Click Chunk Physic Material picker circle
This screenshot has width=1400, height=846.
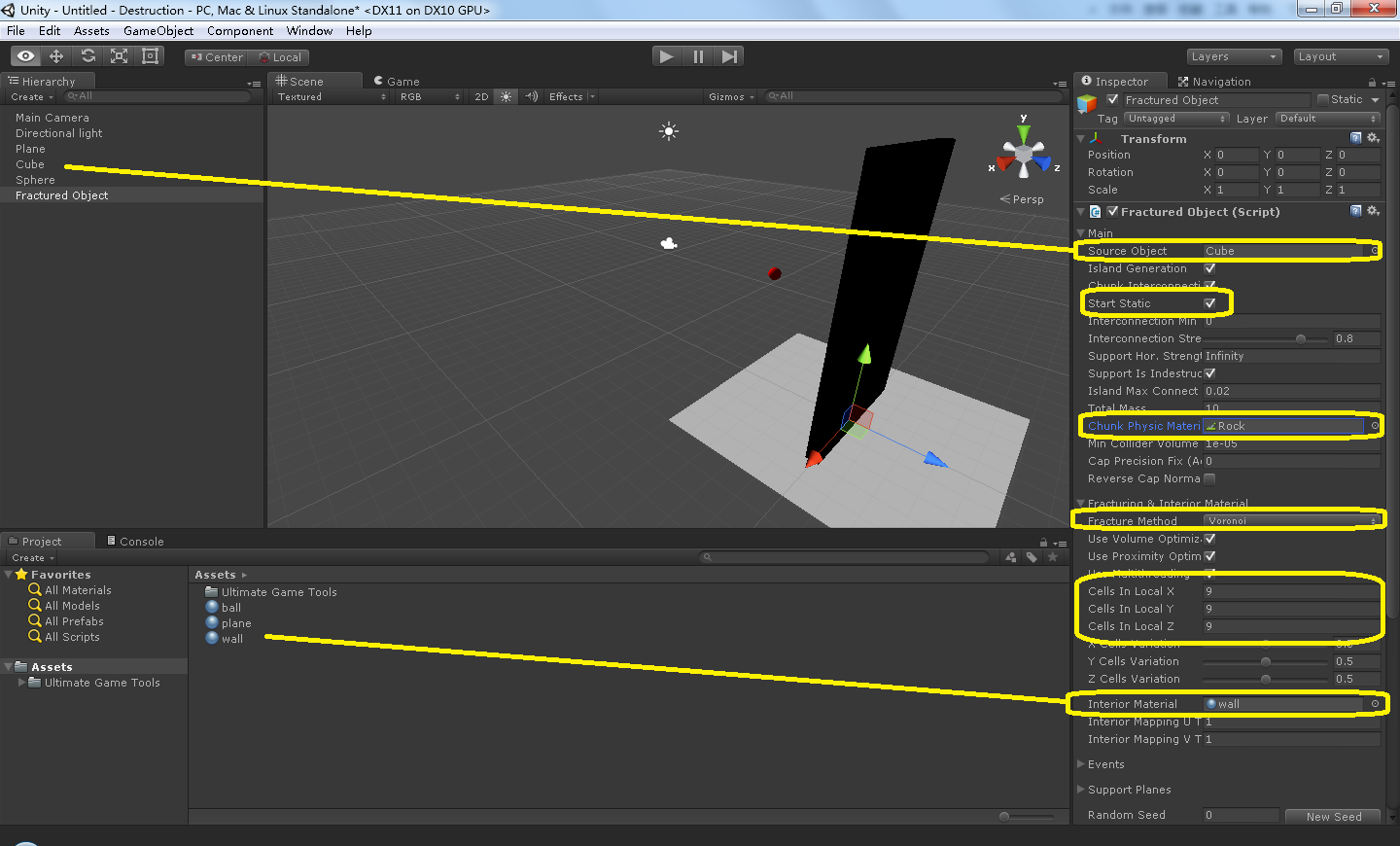pos(1375,426)
